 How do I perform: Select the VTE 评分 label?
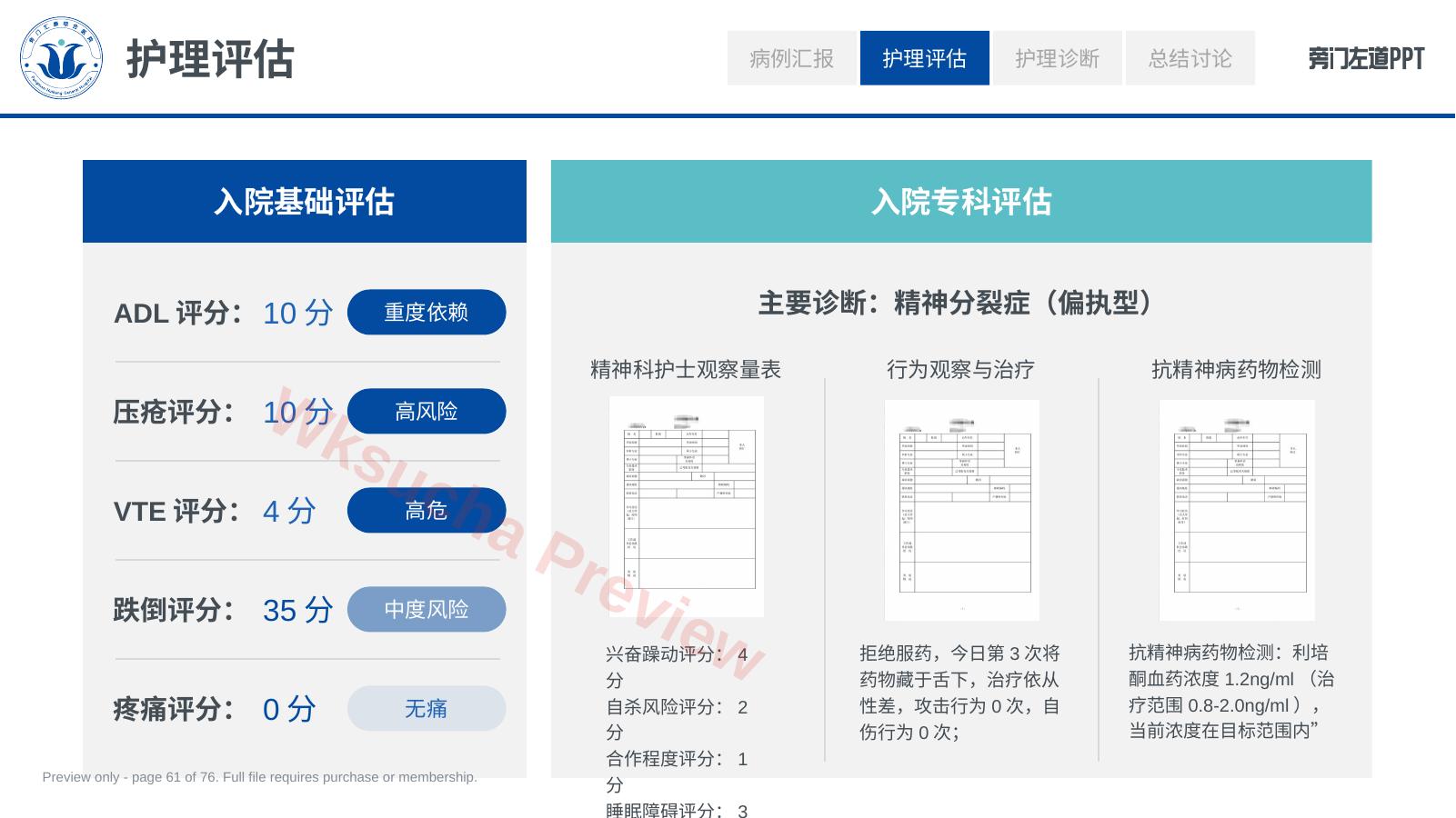(x=177, y=511)
